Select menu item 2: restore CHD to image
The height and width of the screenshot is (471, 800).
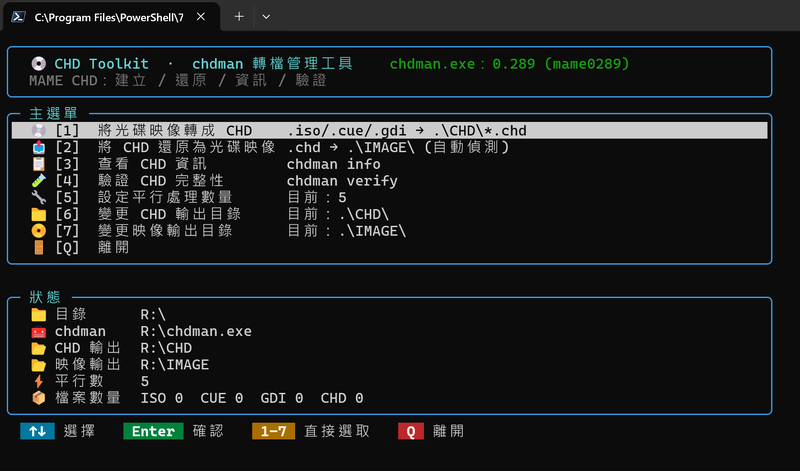(x=389, y=147)
